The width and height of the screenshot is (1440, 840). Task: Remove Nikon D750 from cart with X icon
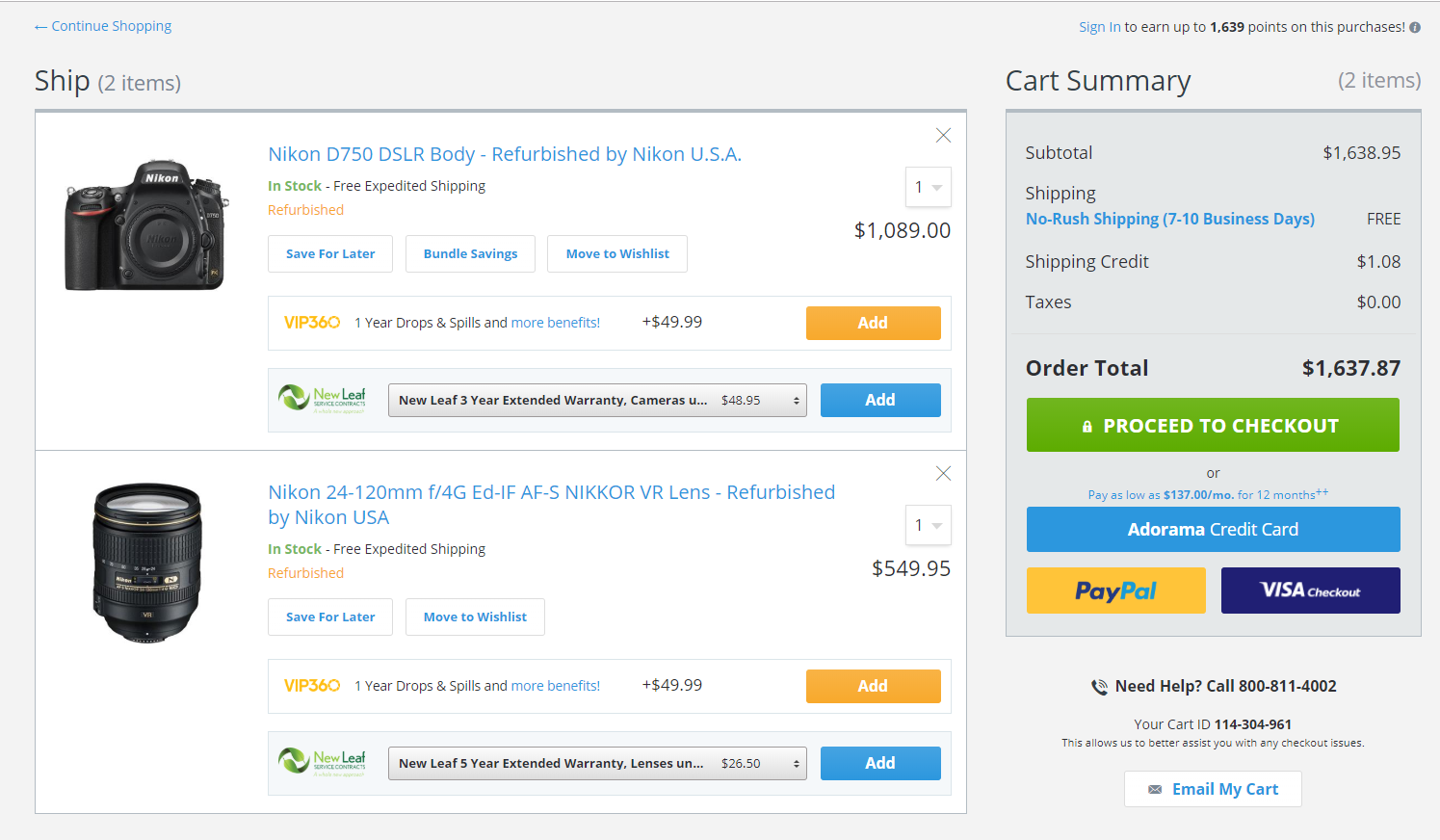click(x=943, y=136)
